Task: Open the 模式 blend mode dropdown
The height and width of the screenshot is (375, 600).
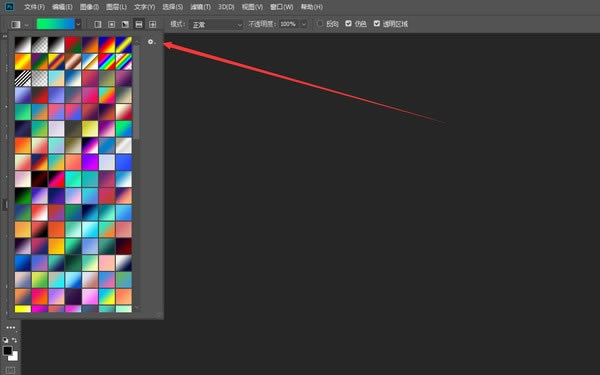Action: pyautogui.click(x=216, y=24)
